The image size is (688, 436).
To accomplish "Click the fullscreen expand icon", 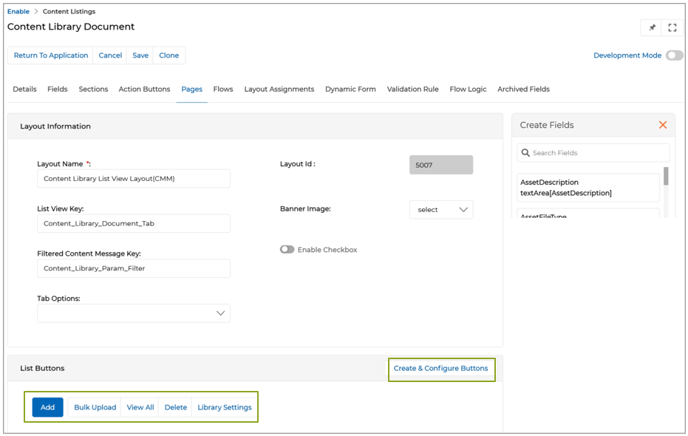I will point(672,28).
